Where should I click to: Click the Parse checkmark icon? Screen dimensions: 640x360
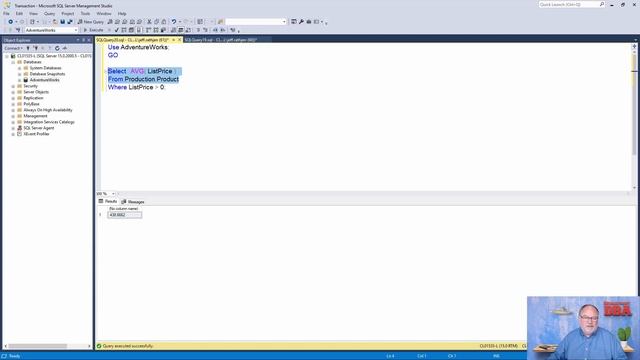tap(117, 30)
